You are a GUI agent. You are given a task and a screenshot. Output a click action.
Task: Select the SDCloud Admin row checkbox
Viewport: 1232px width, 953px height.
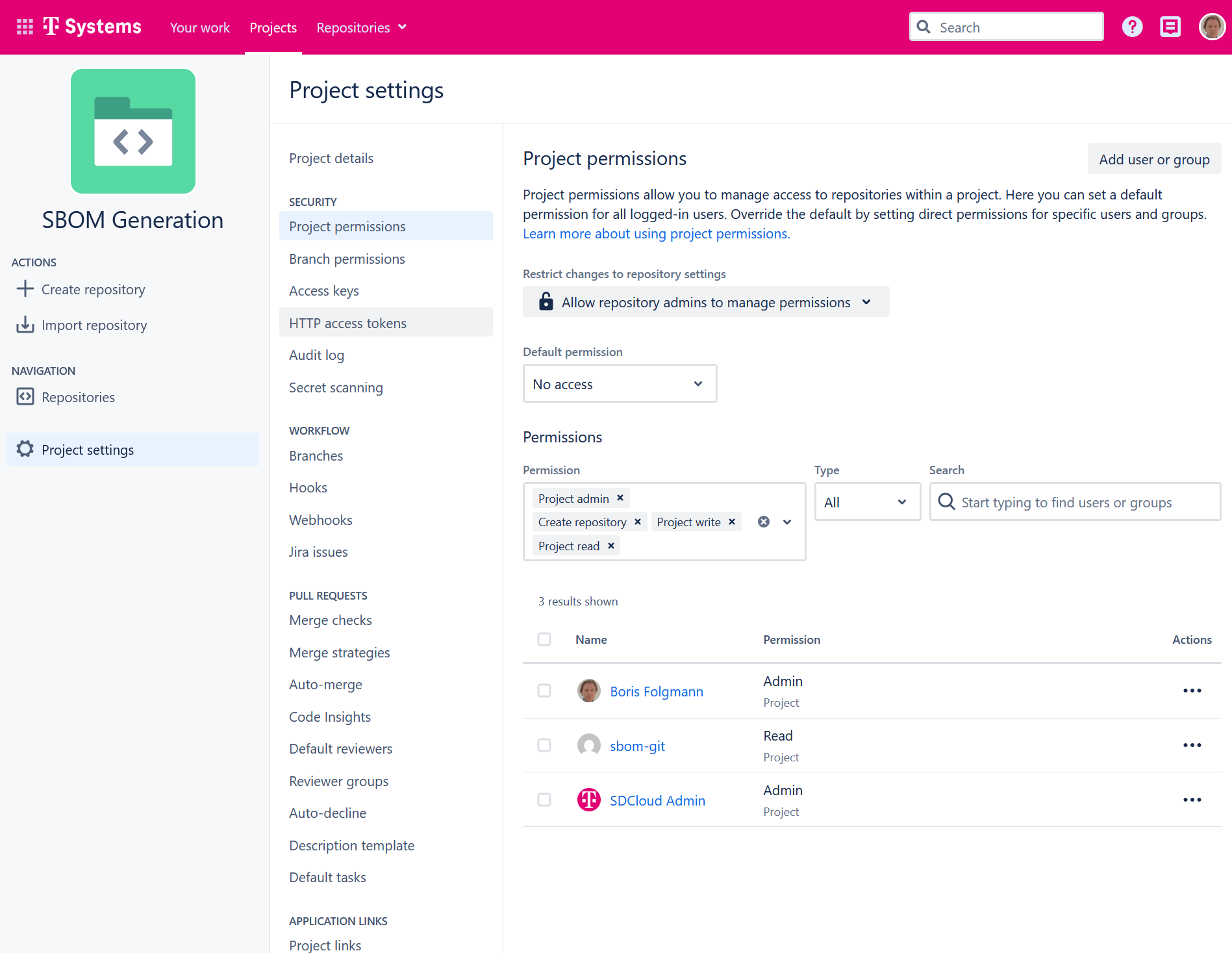pos(544,800)
